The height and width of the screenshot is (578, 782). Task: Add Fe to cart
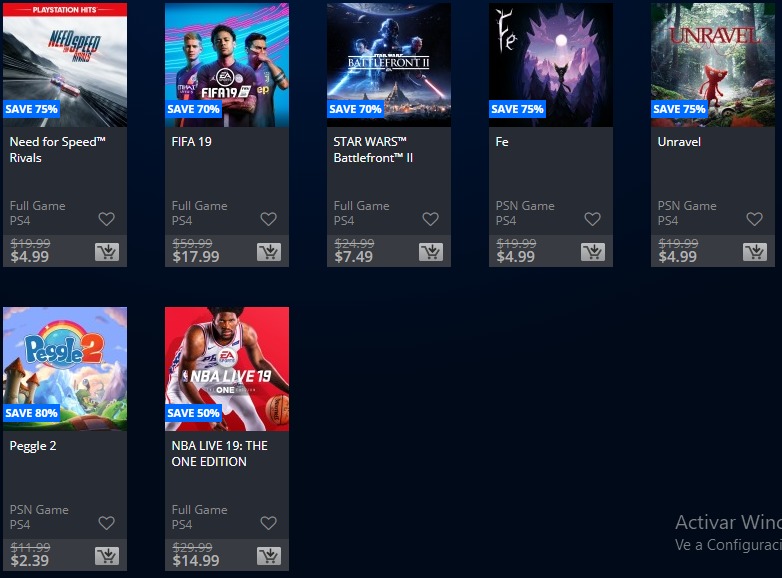(593, 252)
